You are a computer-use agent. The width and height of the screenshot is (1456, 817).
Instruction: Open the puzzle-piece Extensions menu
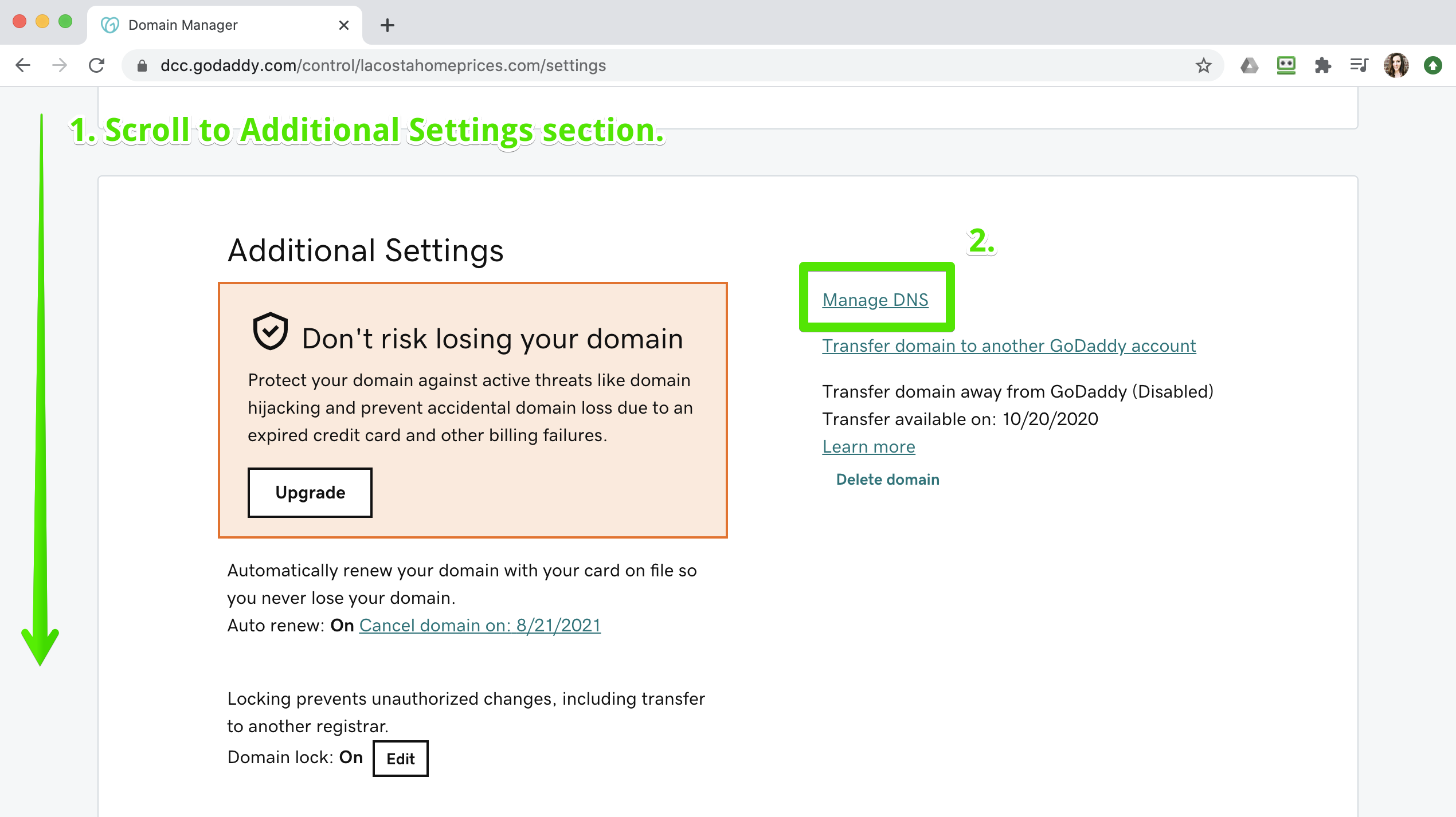click(x=1322, y=65)
